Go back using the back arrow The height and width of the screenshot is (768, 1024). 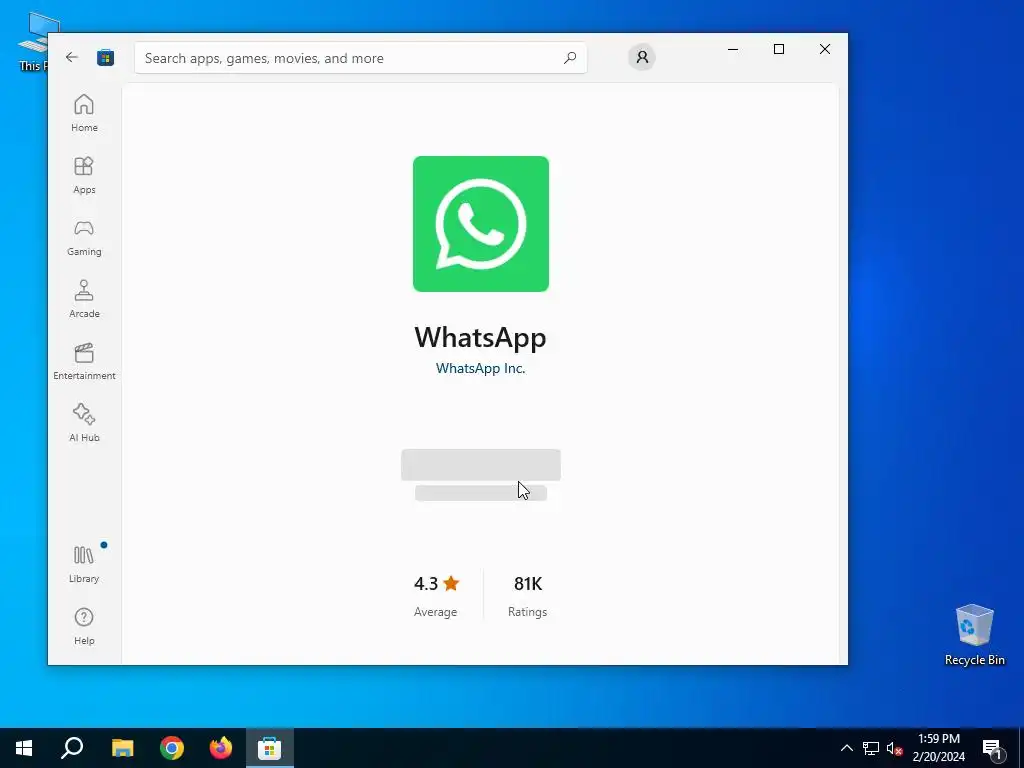pyautogui.click(x=72, y=57)
